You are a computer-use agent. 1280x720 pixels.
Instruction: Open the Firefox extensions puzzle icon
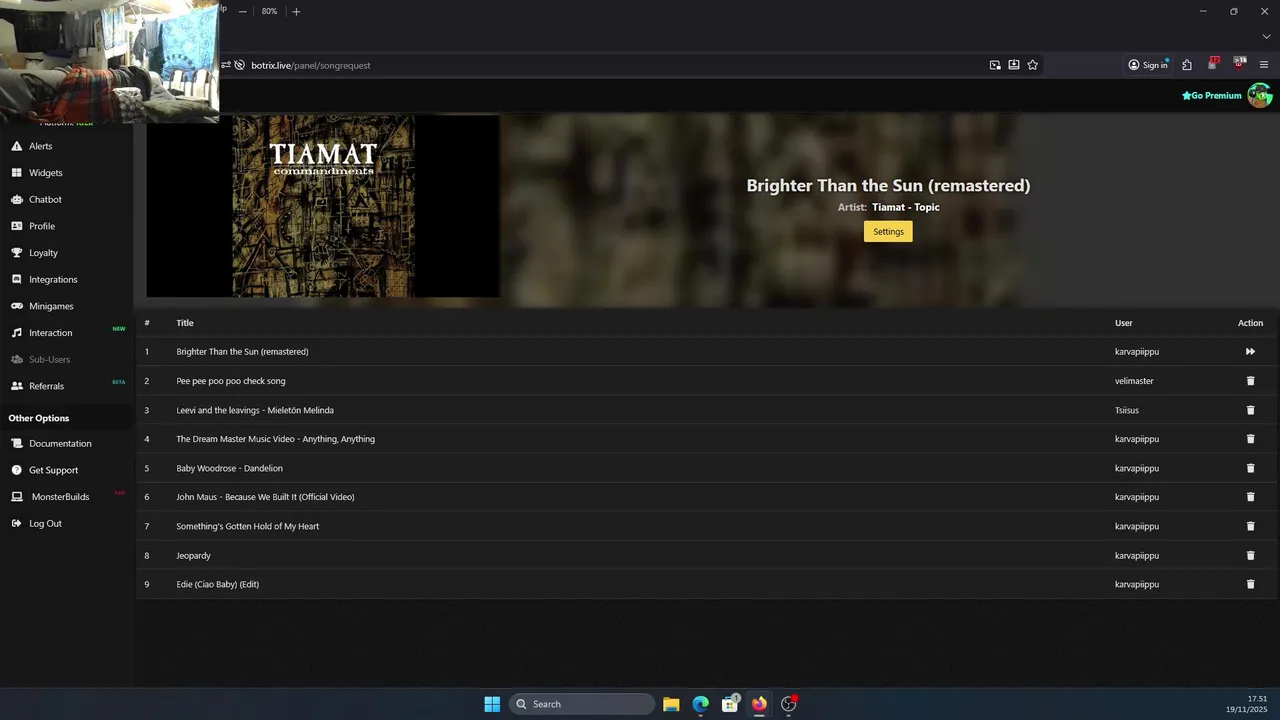[x=1187, y=65]
